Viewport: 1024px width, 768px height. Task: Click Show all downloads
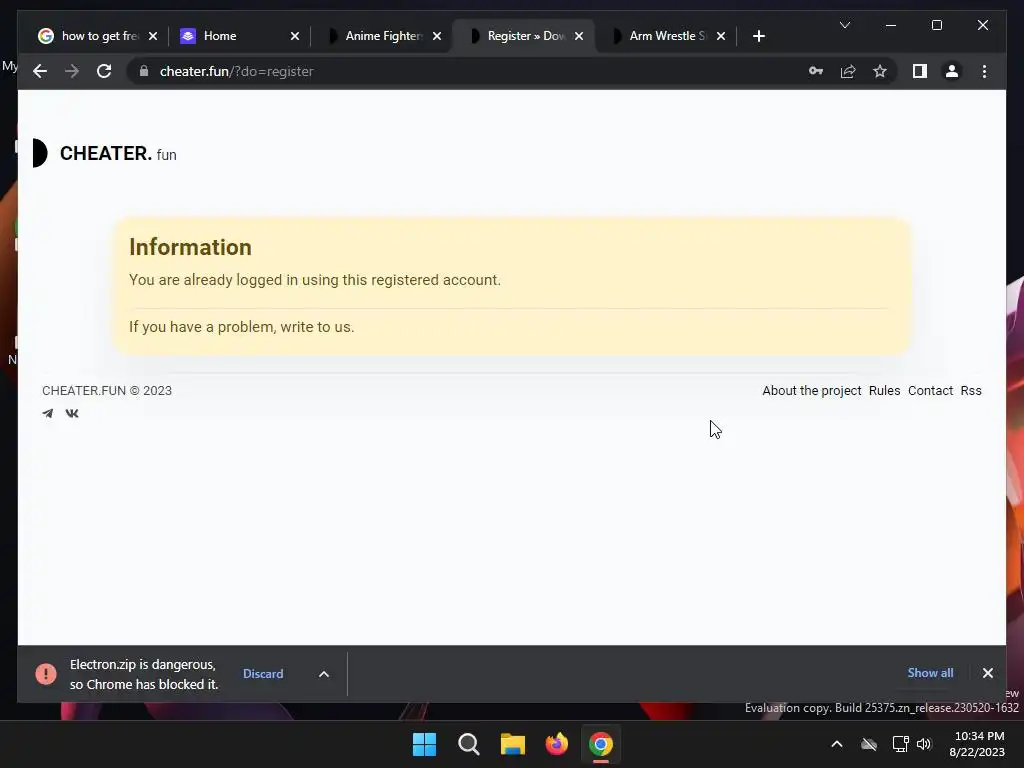click(930, 673)
